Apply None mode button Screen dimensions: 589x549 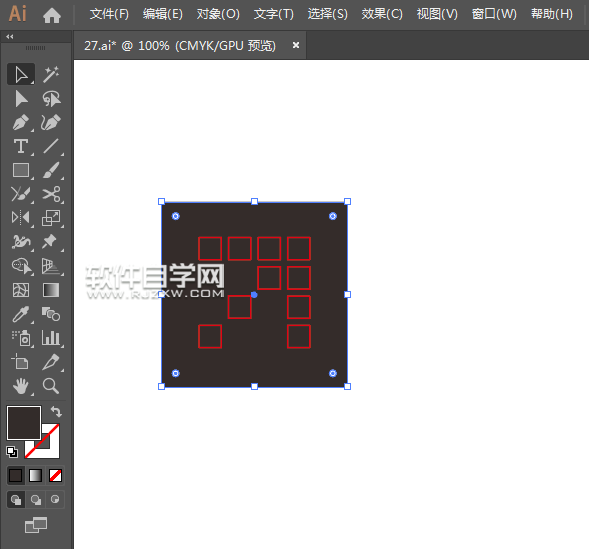[55, 475]
